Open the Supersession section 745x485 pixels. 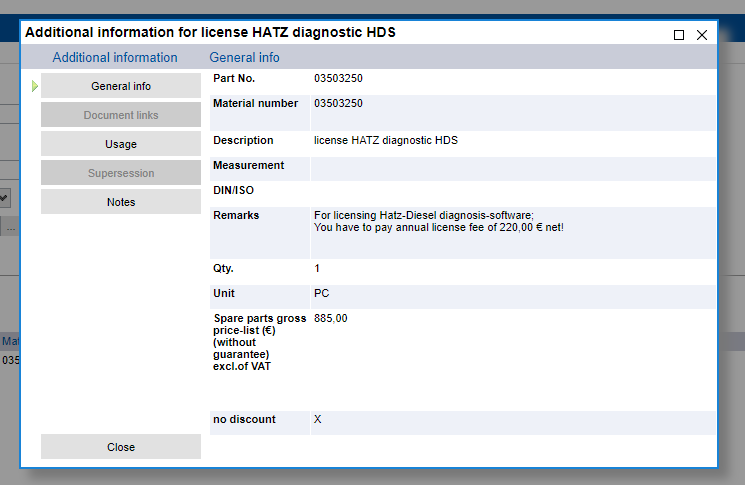[121, 173]
